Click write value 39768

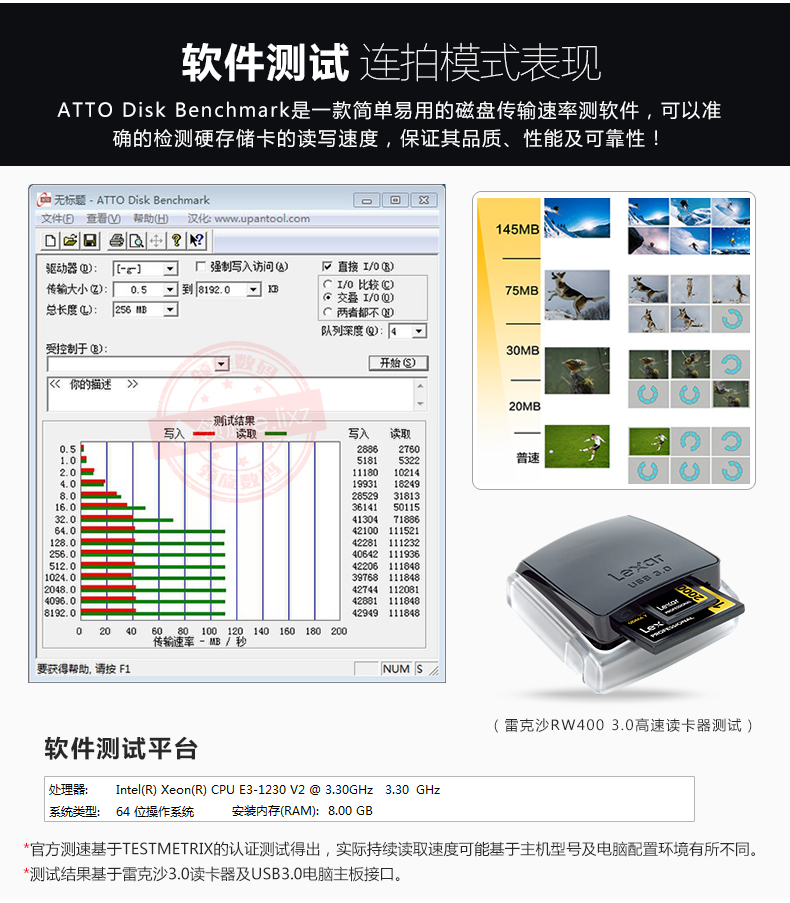365,578
